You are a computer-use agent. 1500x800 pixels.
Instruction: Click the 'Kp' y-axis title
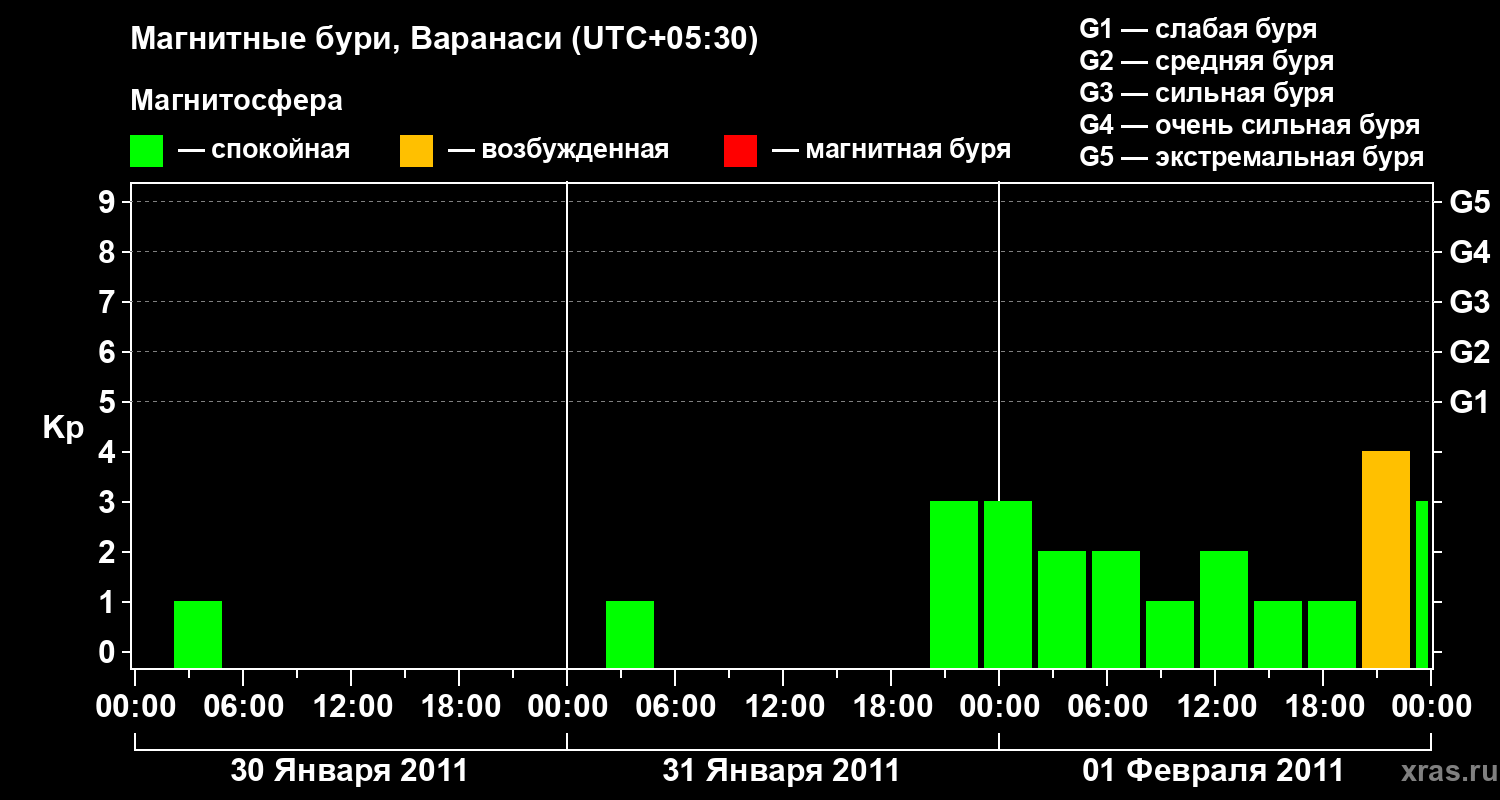[x=62, y=428]
